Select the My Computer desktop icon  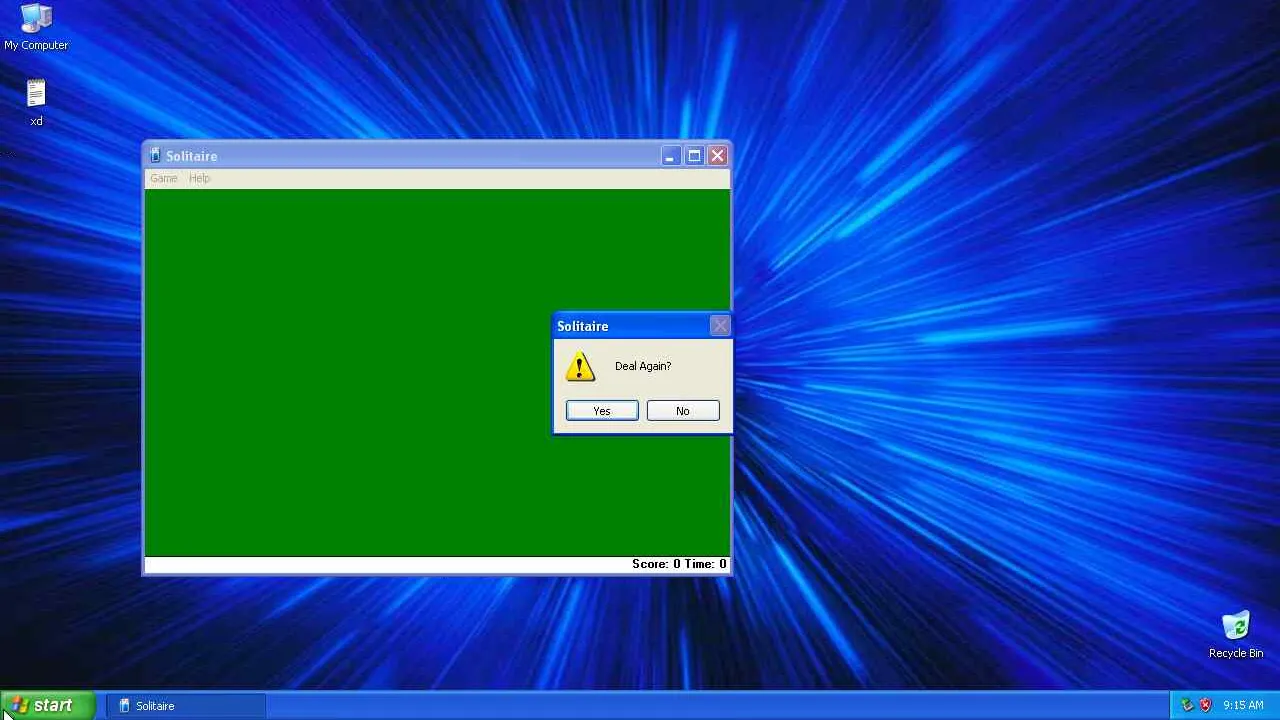36,27
